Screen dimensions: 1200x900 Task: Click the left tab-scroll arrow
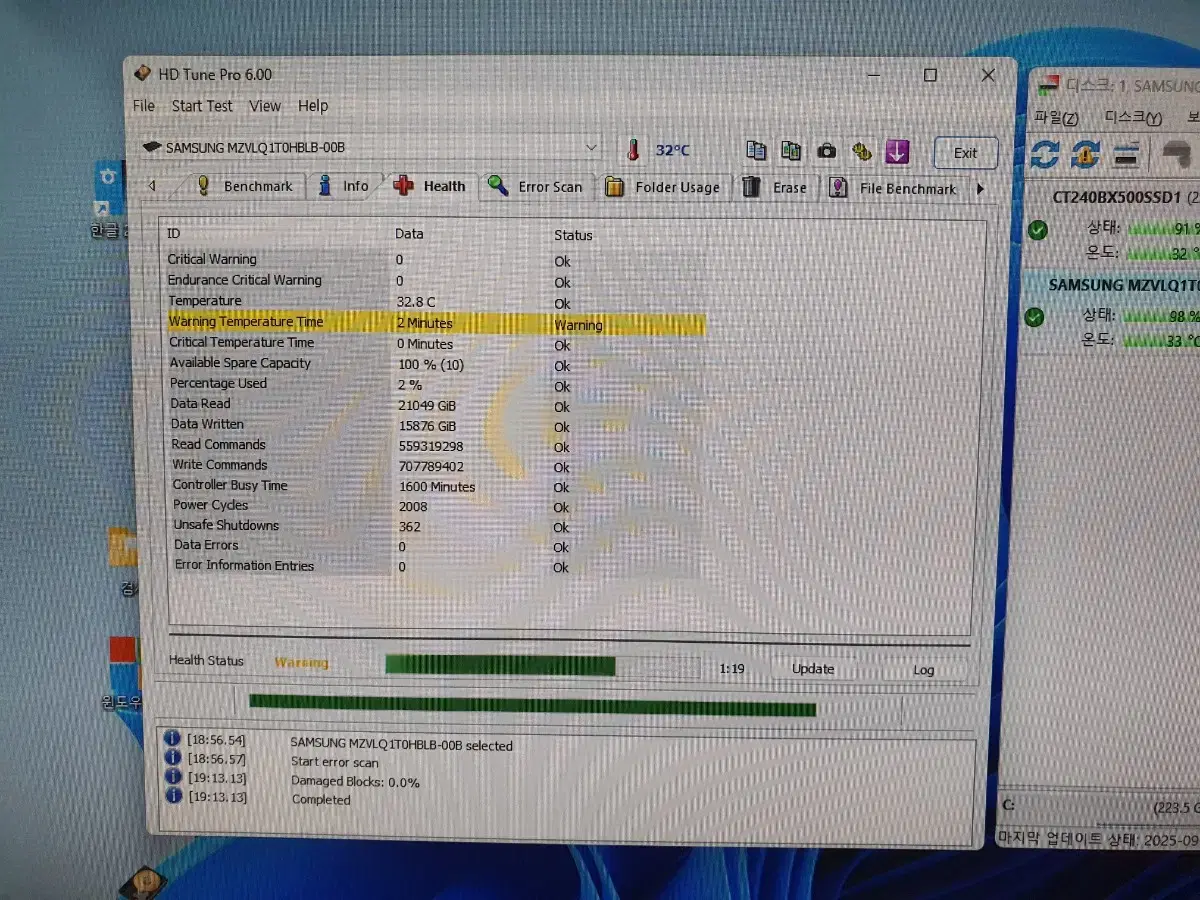point(152,186)
